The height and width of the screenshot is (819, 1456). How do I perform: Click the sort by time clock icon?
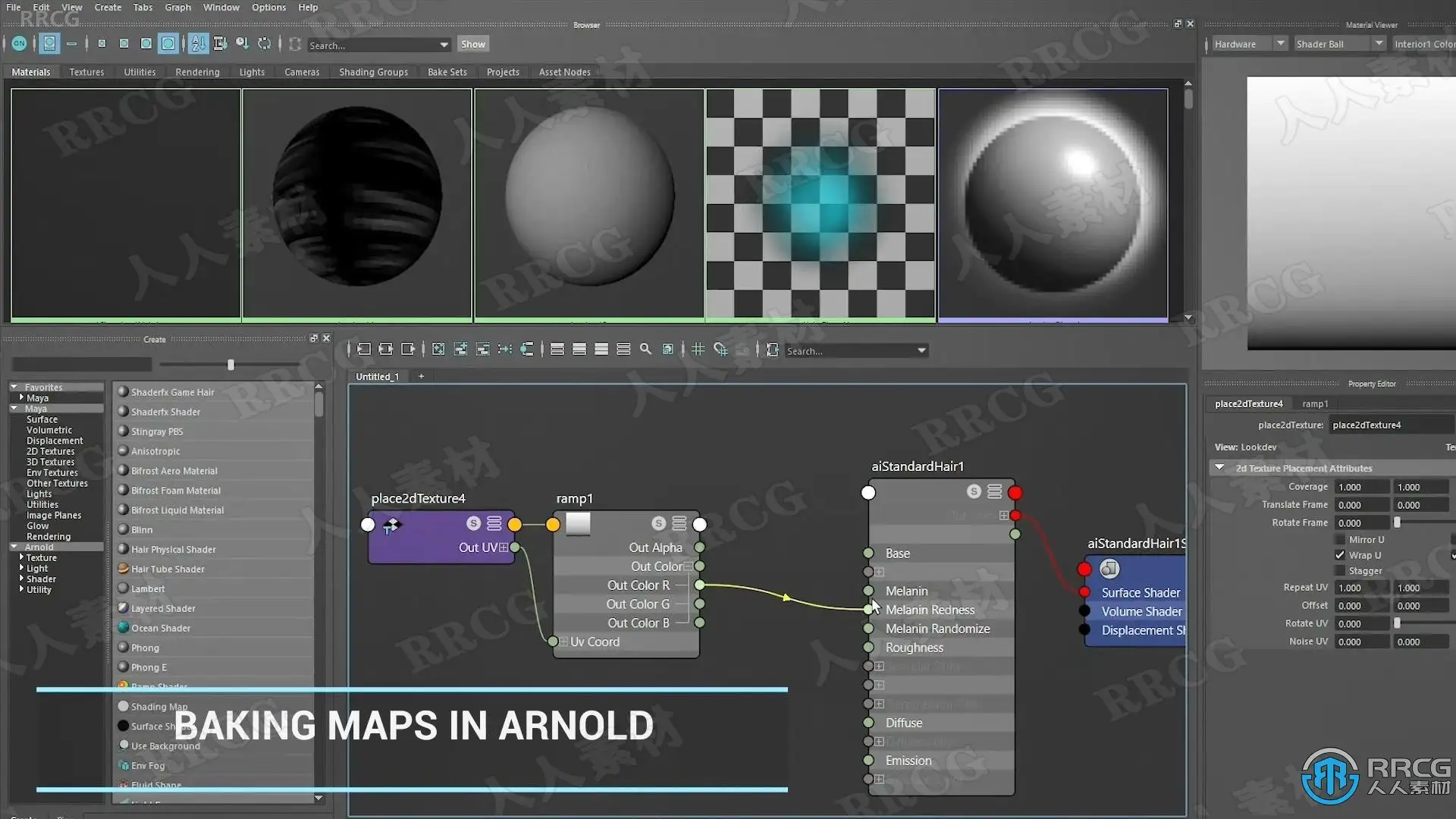coord(242,44)
